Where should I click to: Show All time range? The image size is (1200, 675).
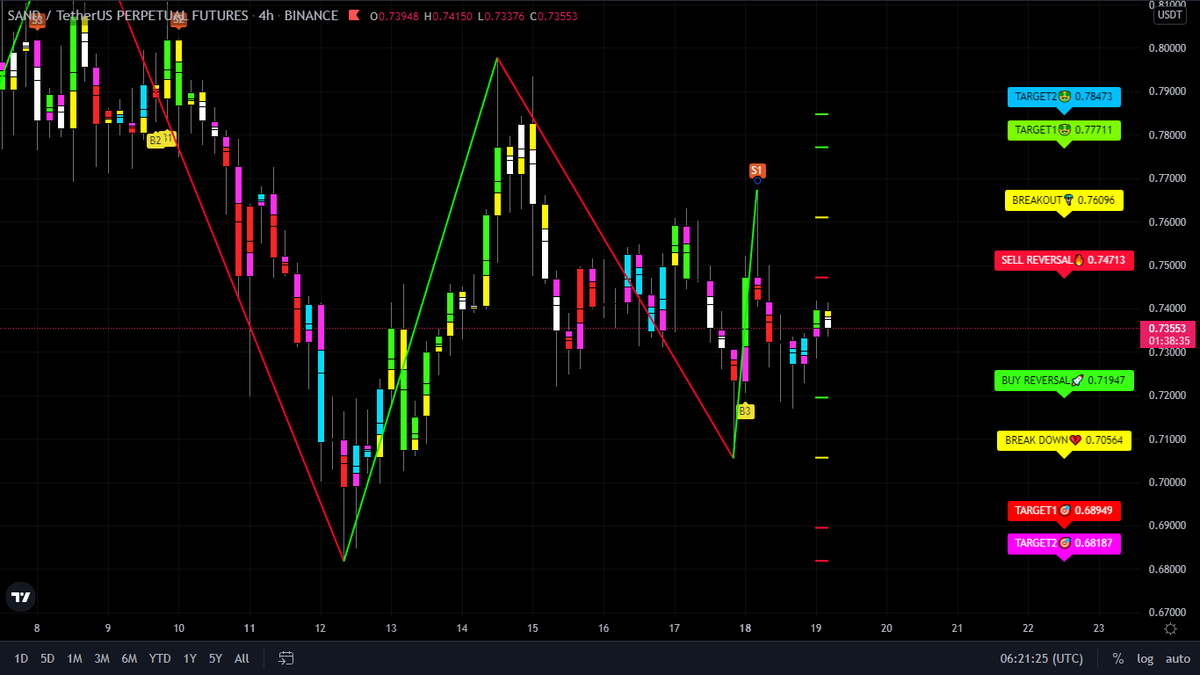(242, 658)
